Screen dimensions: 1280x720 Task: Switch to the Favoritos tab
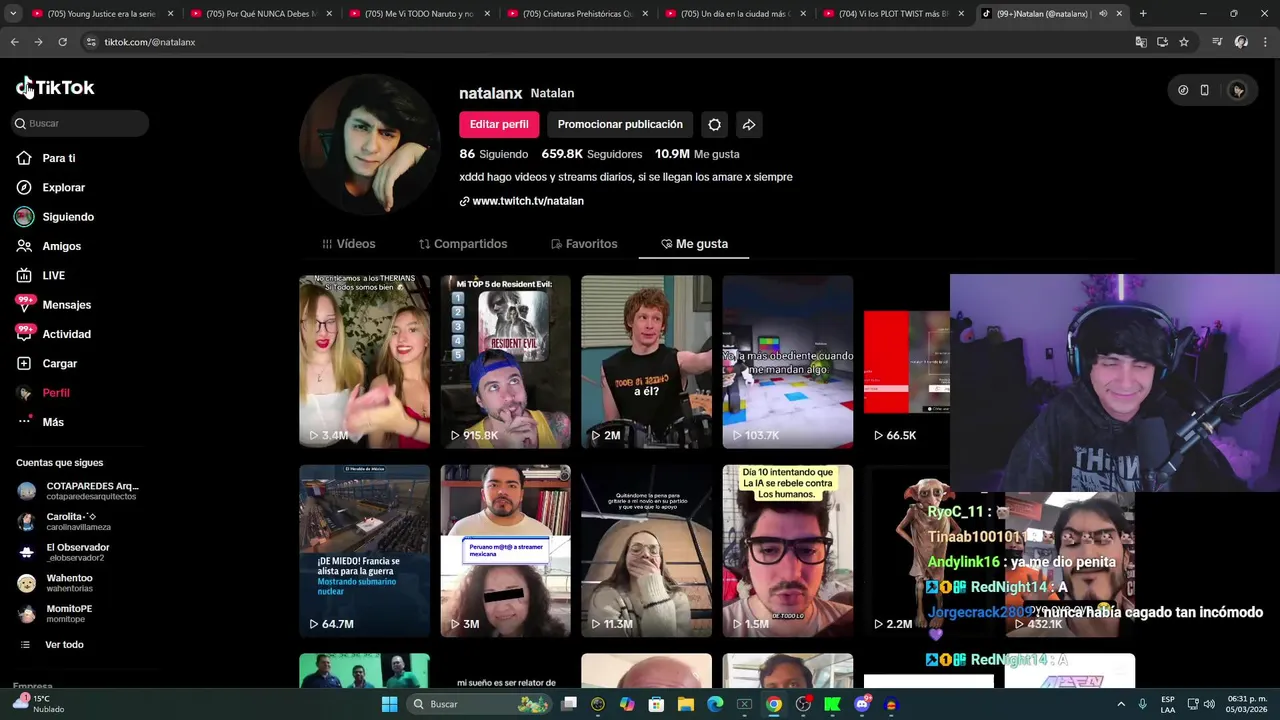(x=584, y=244)
